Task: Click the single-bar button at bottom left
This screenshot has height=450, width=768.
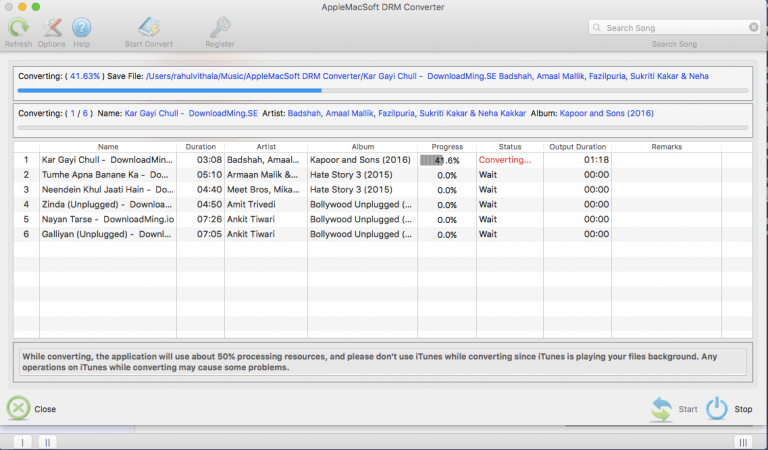Action: point(23,442)
